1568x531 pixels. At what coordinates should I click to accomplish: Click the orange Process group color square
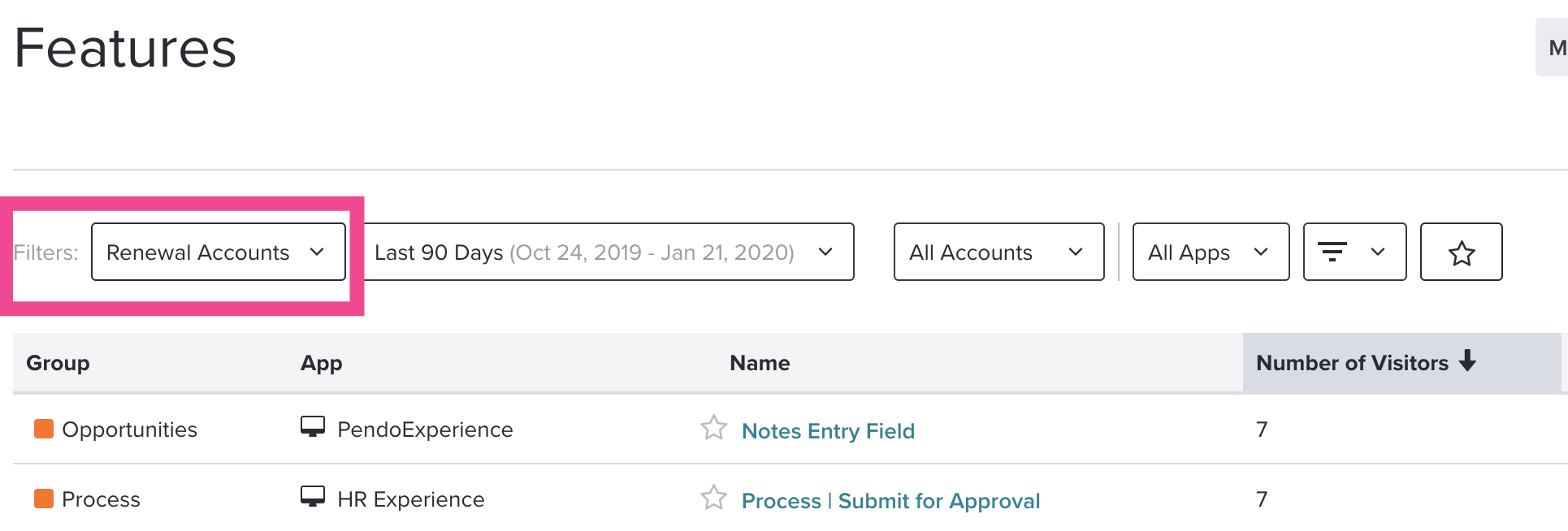point(44,498)
